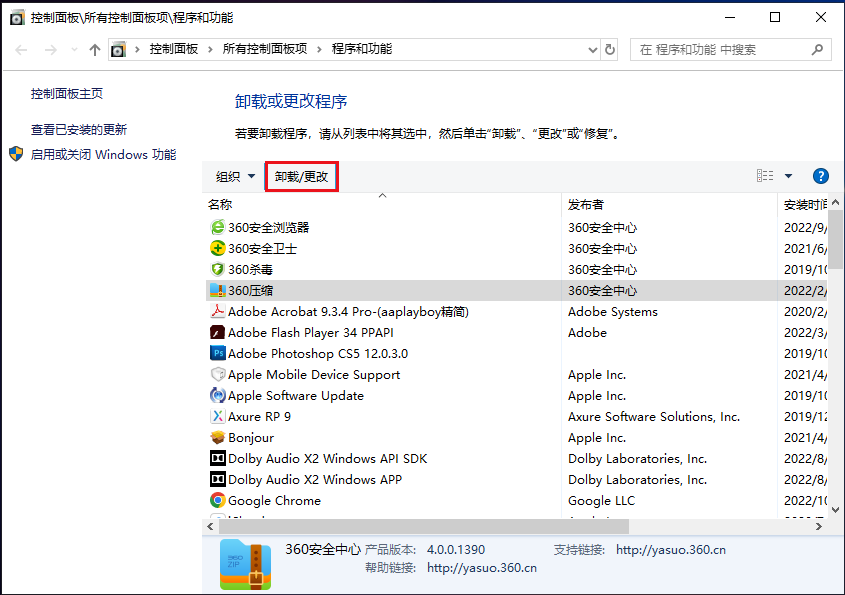Open the more view options arrow
The height and width of the screenshot is (595, 845).
pyautogui.click(x=788, y=176)
